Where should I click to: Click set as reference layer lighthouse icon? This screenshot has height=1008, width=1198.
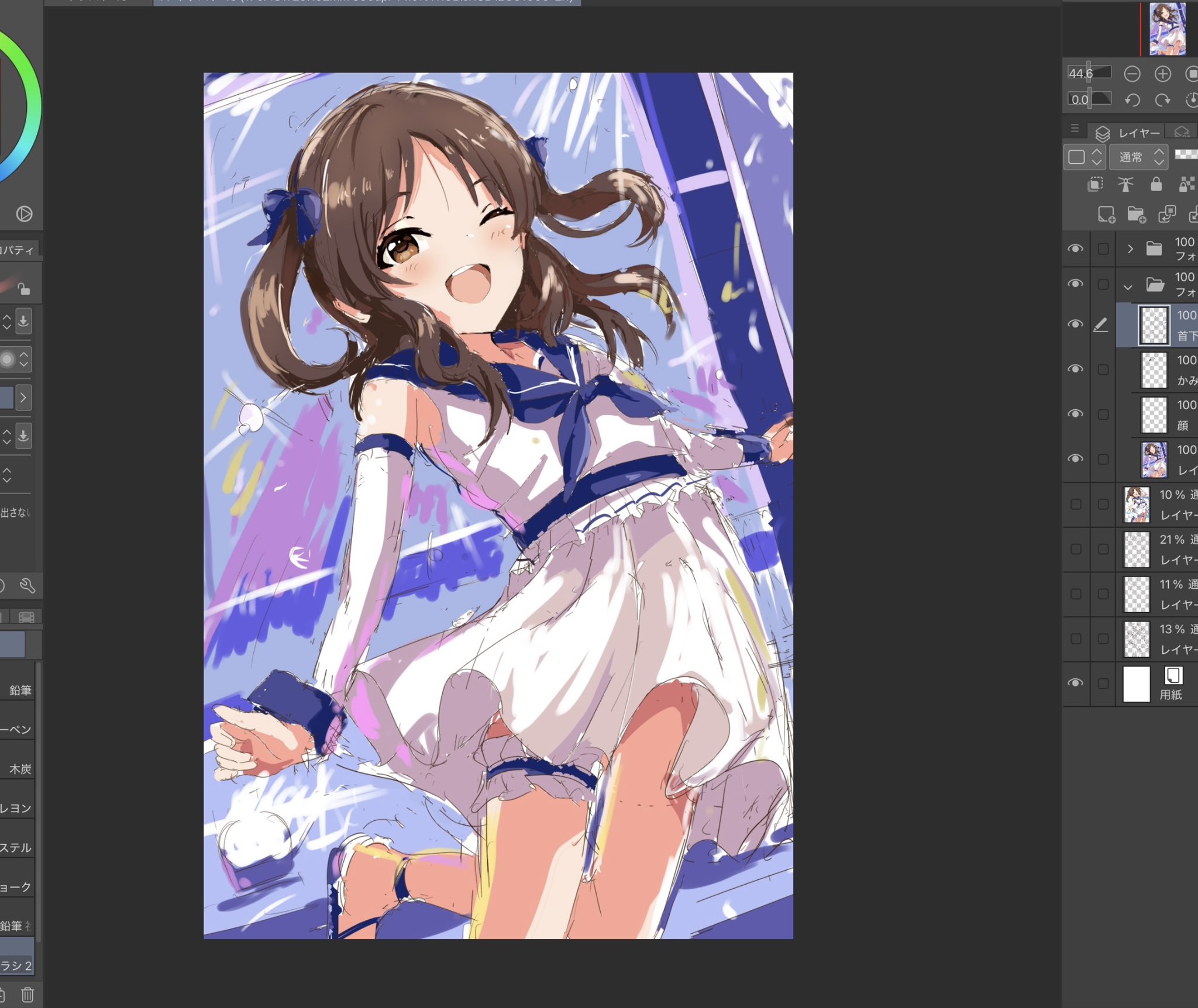click(x=1125, y=185)
